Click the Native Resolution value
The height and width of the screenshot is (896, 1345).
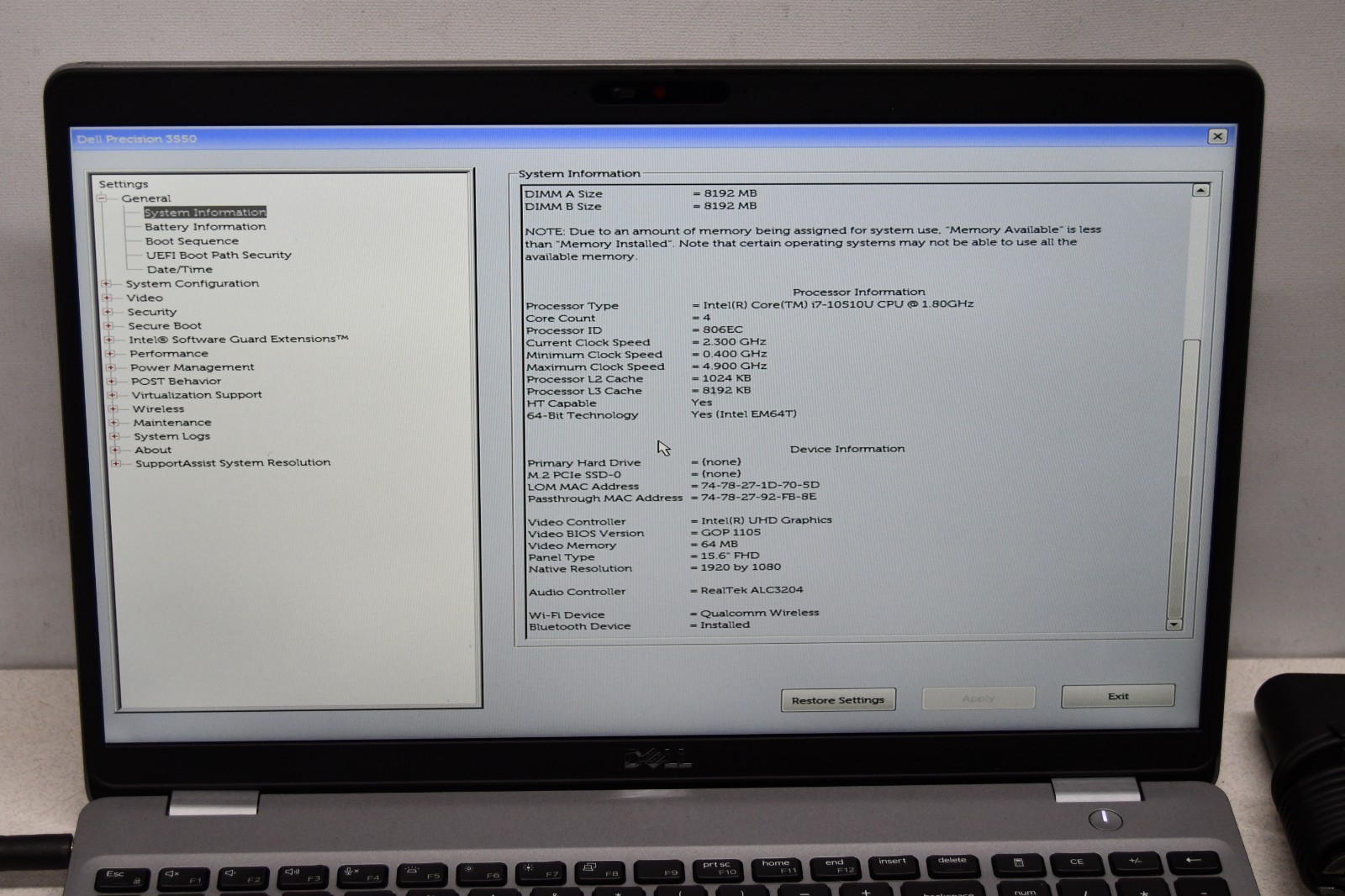coord(741,567)
